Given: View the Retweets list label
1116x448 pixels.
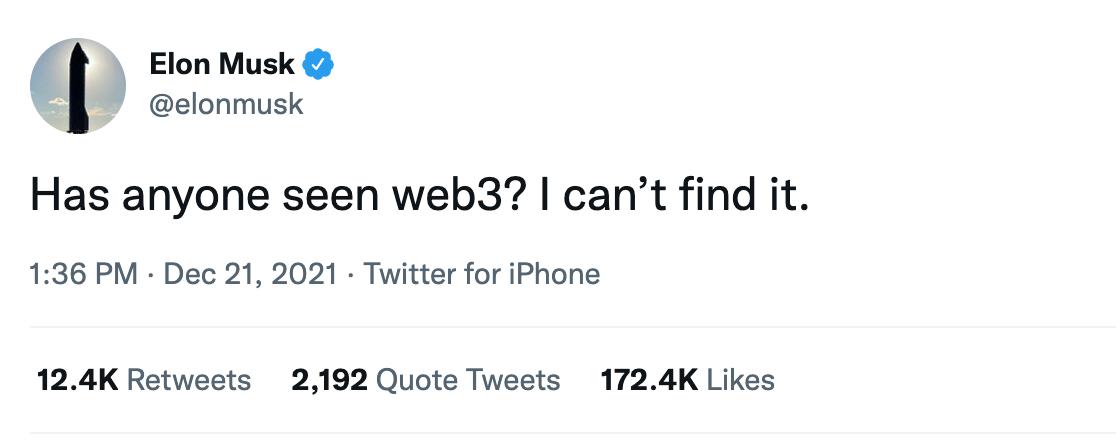Looking at the screenshot, I should (189, 380).
